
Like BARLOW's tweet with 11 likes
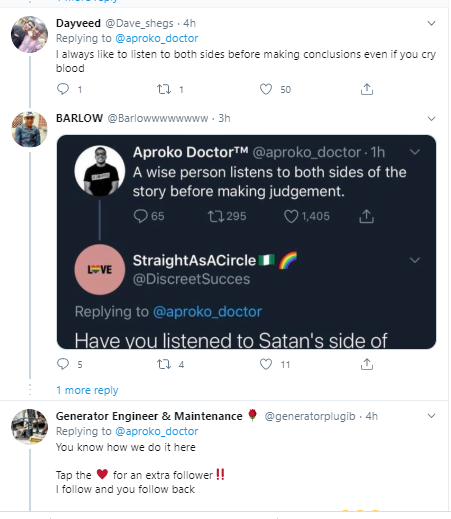pyautogui.click(x=266, y=364)
